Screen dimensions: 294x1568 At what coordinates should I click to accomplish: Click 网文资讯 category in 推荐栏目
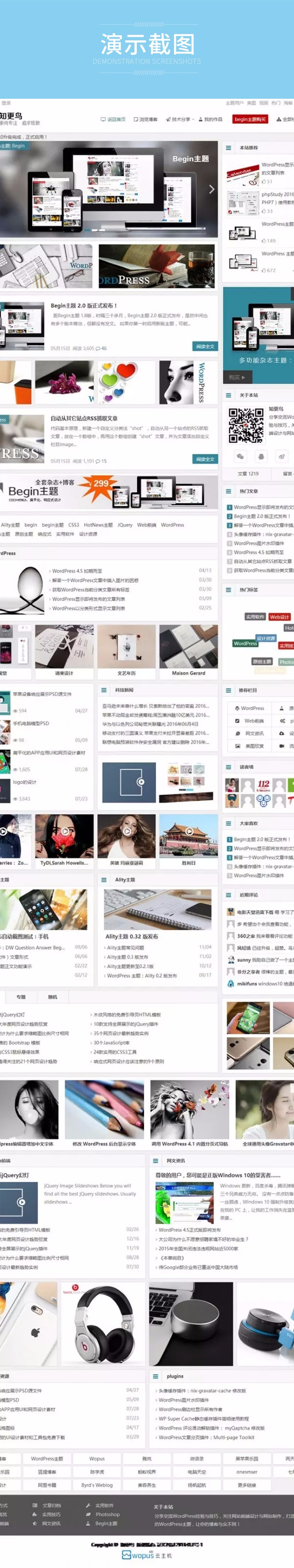[250, 733]
